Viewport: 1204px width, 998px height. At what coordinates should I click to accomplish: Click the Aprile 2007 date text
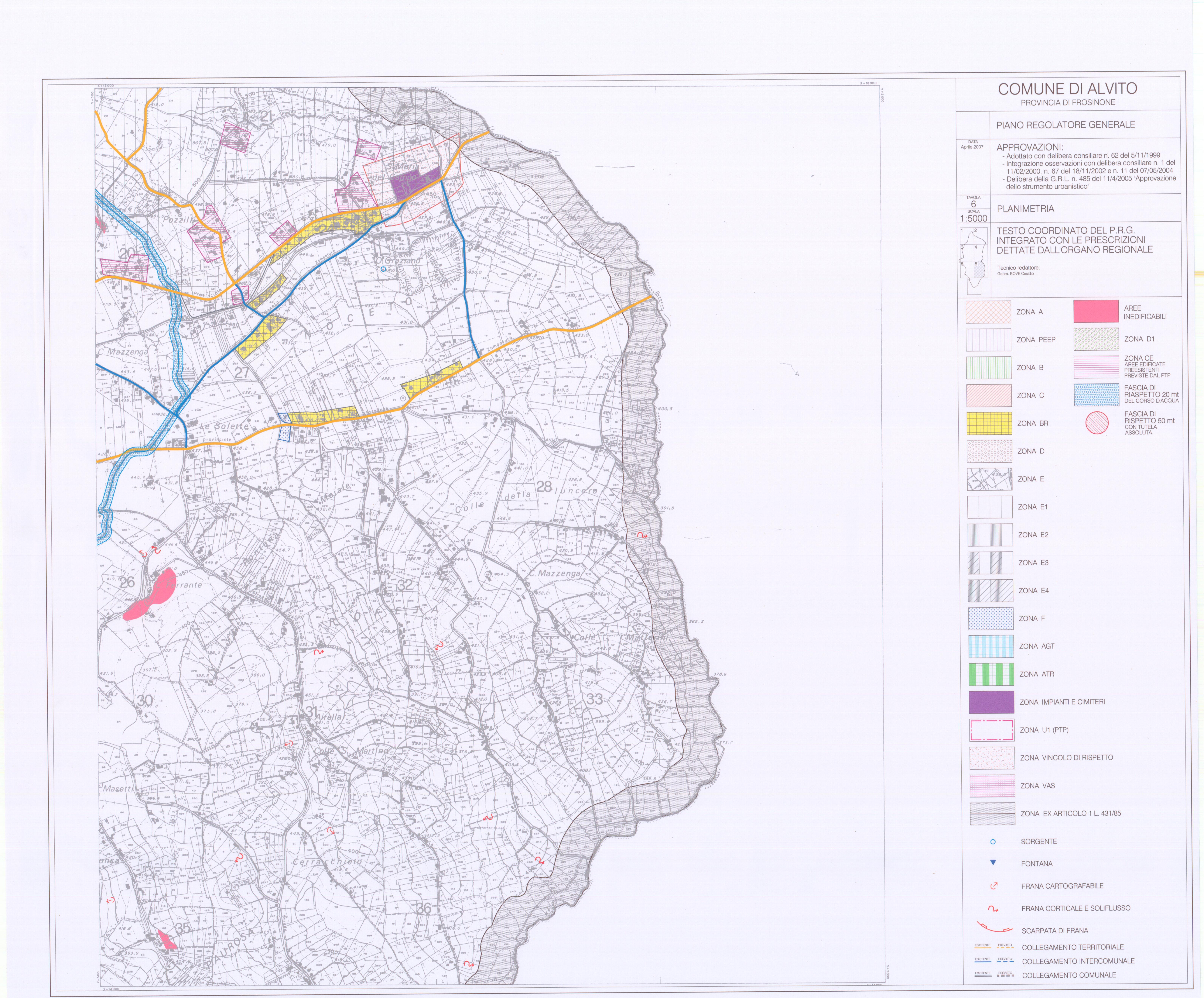(x=972, y=147)
